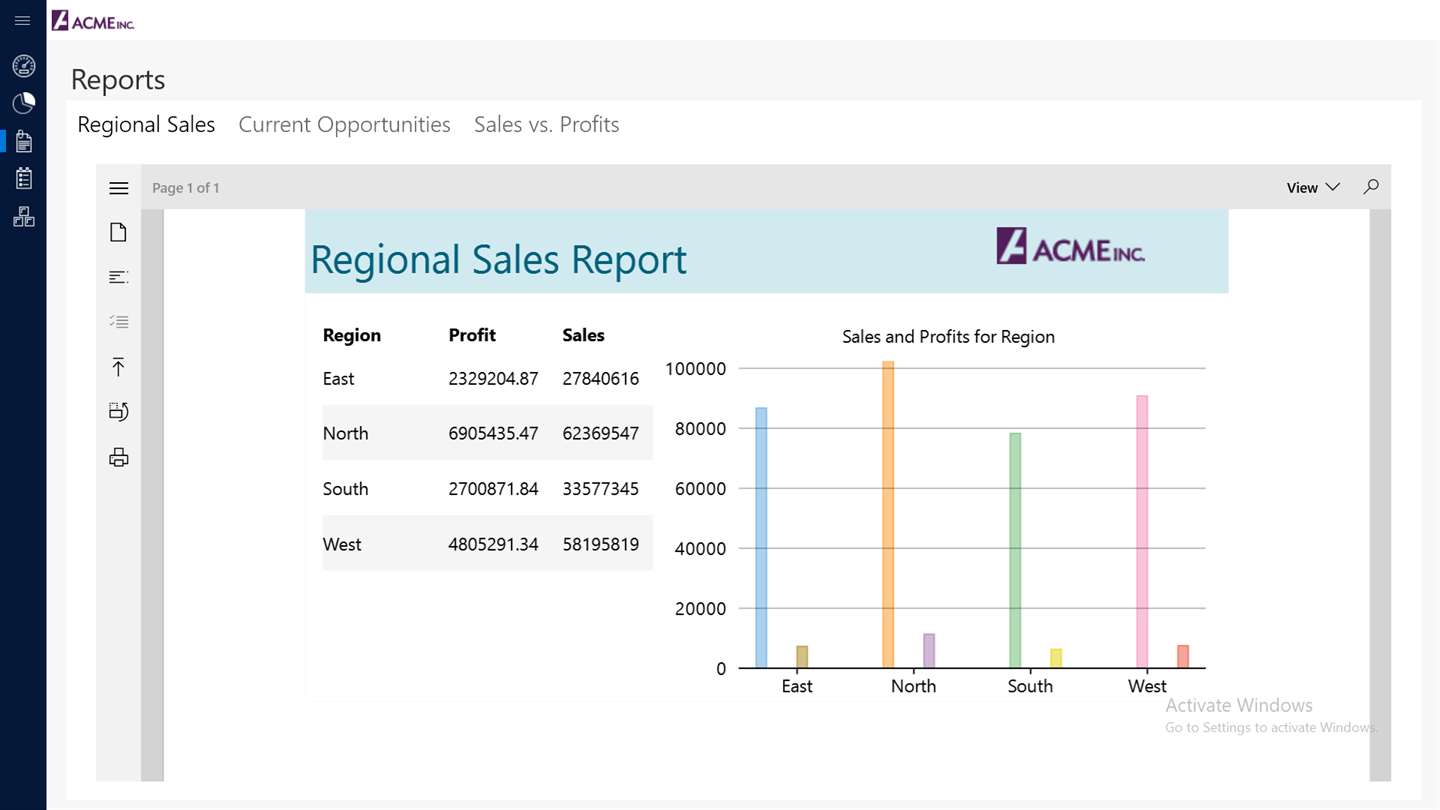Open the tasks checklist sidebar icon

coord(24,178)
